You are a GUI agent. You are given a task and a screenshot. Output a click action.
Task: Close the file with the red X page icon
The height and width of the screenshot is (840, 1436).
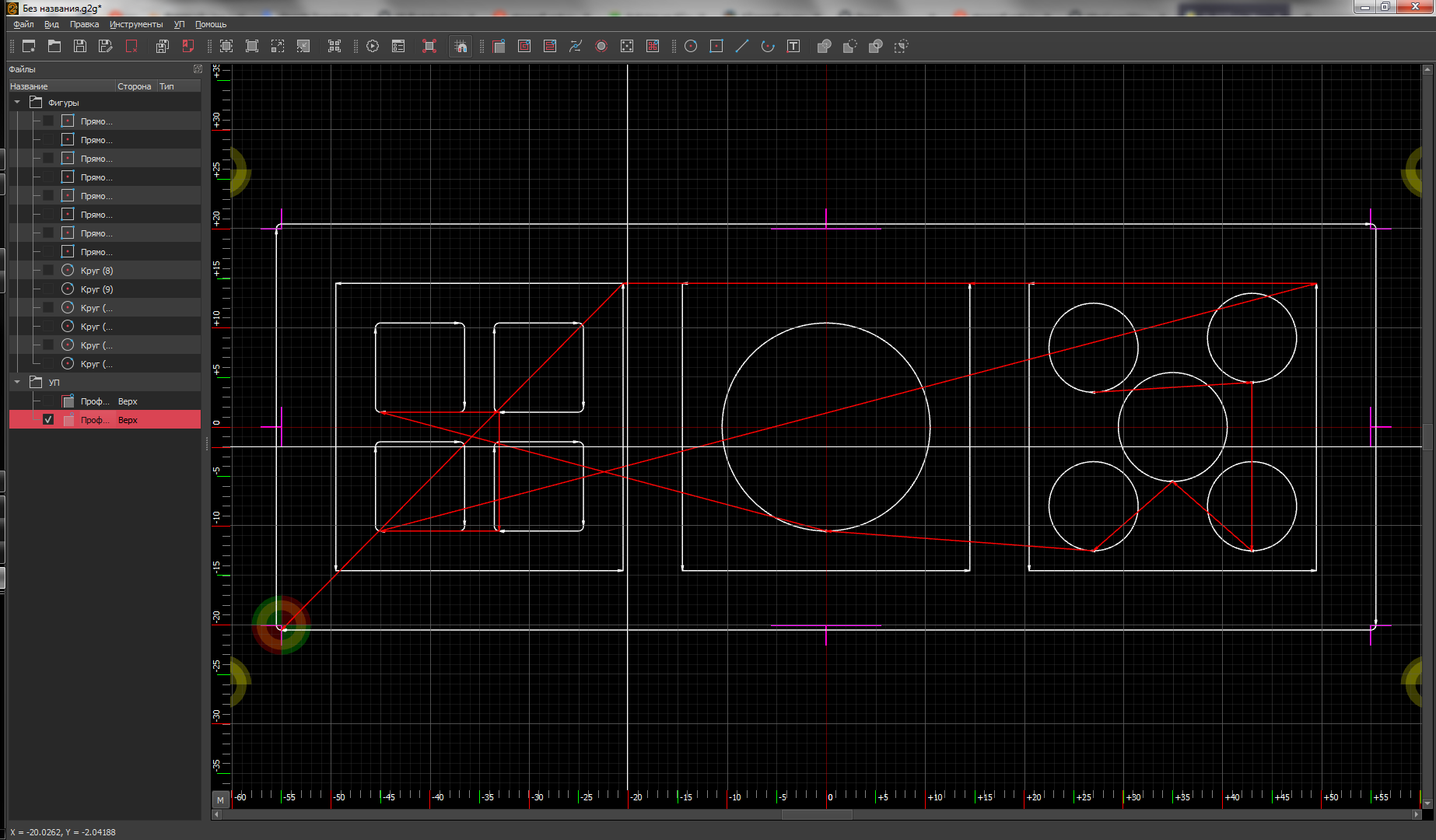click(131, 46)
